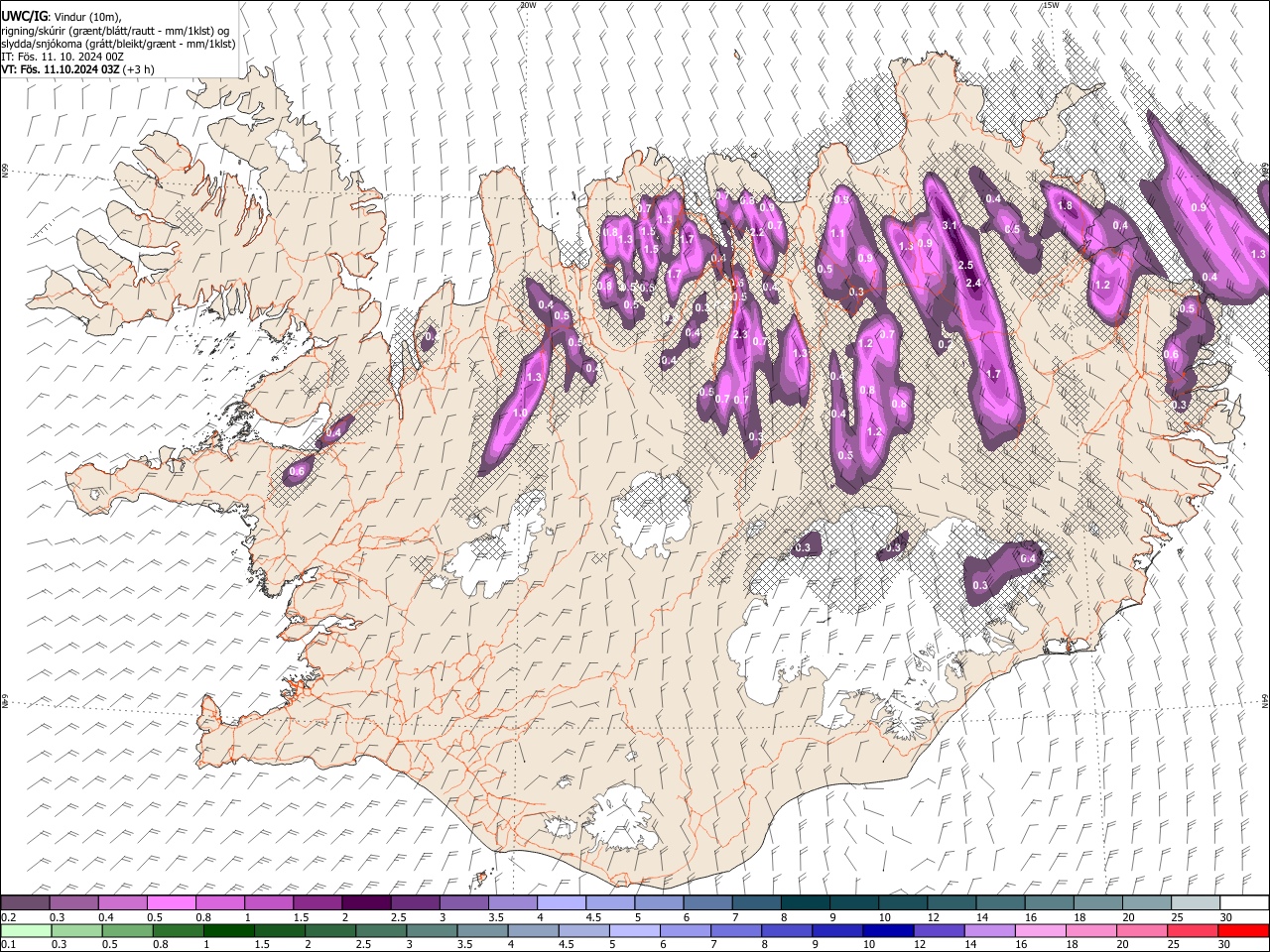Click the white 30 snow legend swatch
The height and width of the screenshot is (952, 1270).
coord(1245,902)
